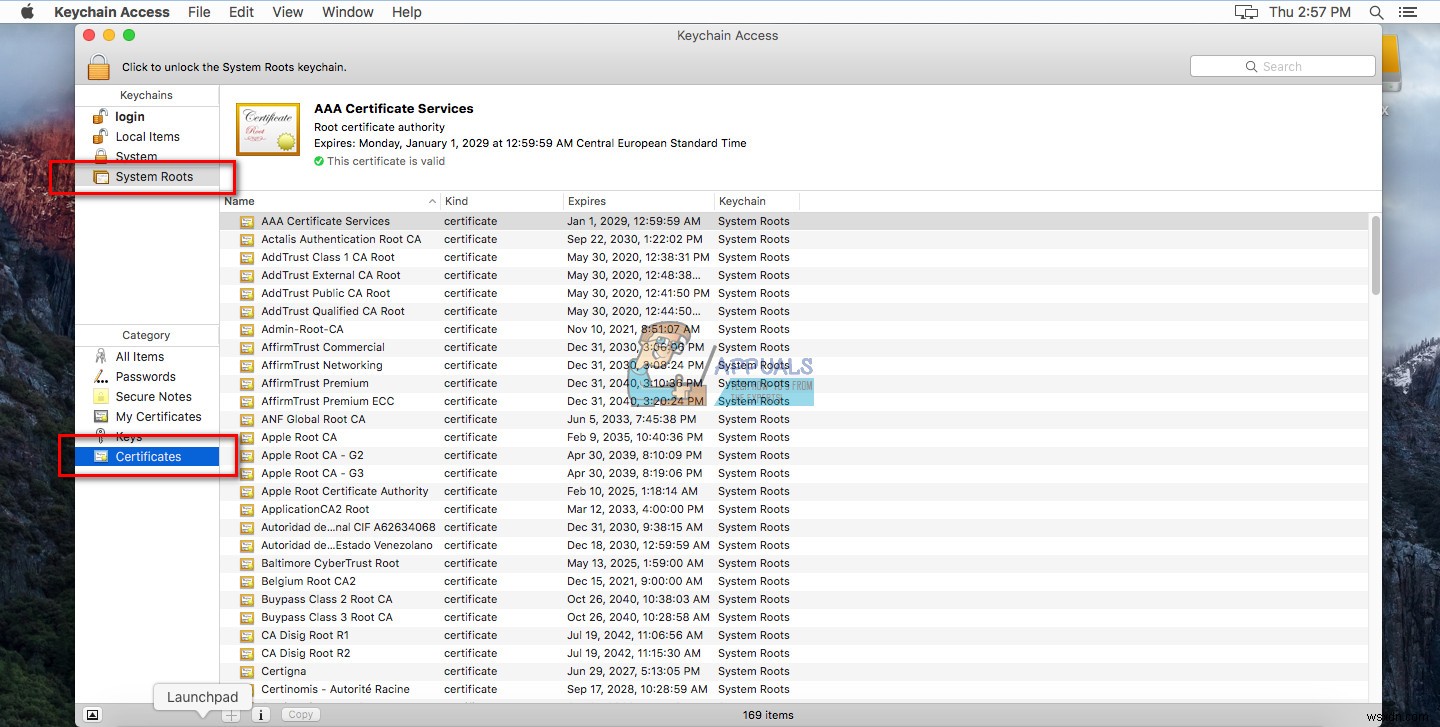Open the File menu
Viewport: 1440px width, 727px height.
point(199,12)
